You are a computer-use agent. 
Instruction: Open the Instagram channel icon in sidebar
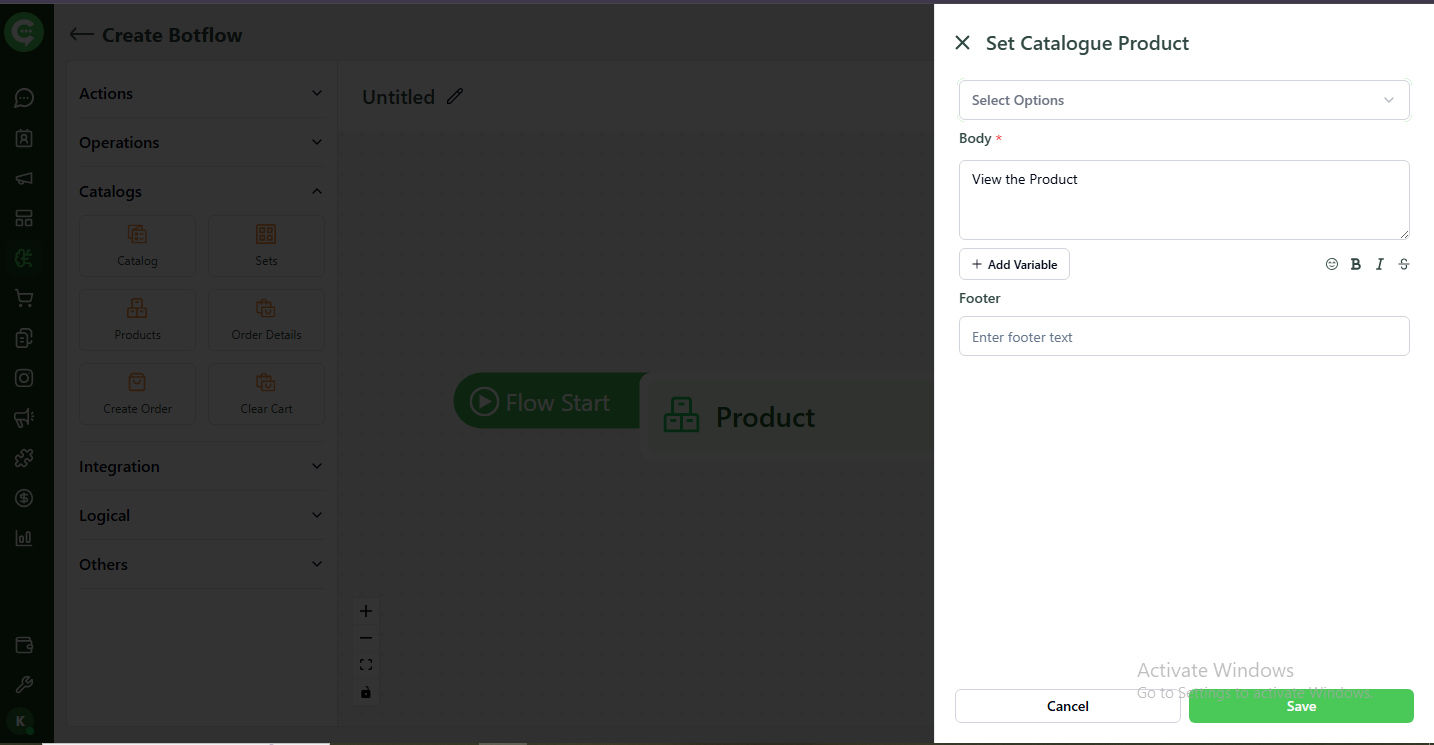click(24, 378)
